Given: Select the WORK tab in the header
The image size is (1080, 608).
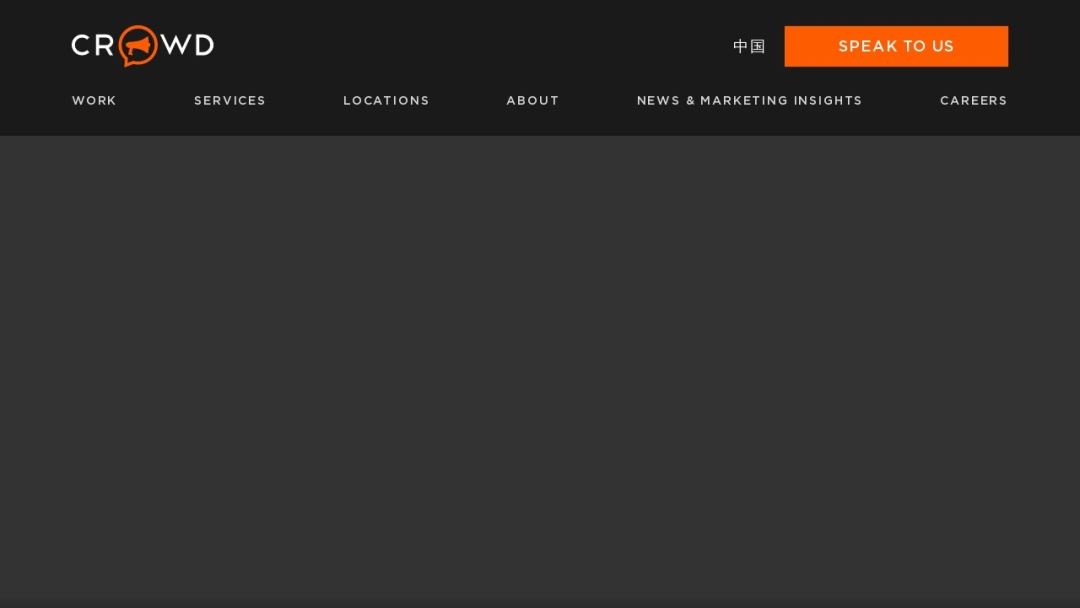Looking at the screenshot, I should click(x=94, y=100).
